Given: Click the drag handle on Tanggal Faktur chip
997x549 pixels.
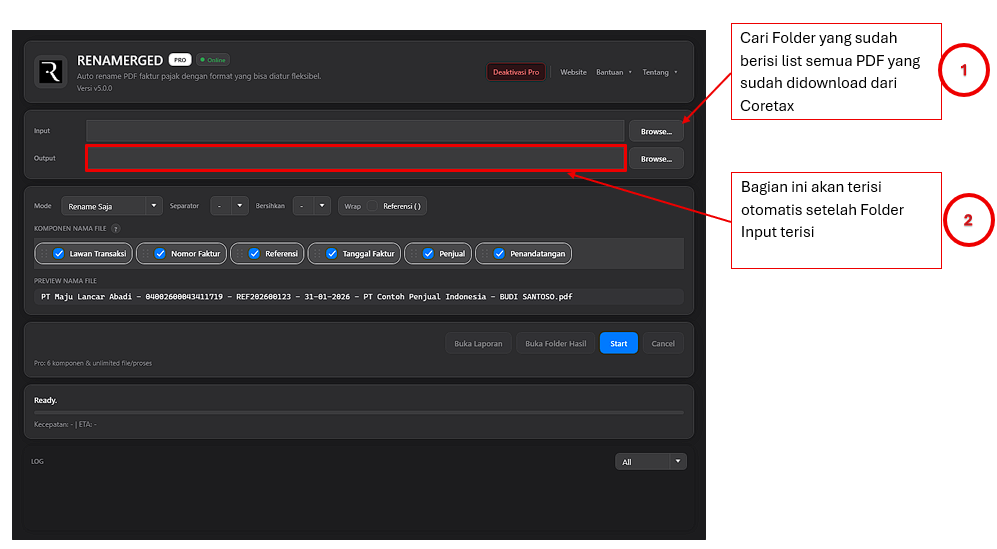Looking at the screenshot, I should click(x=317, y=253).
